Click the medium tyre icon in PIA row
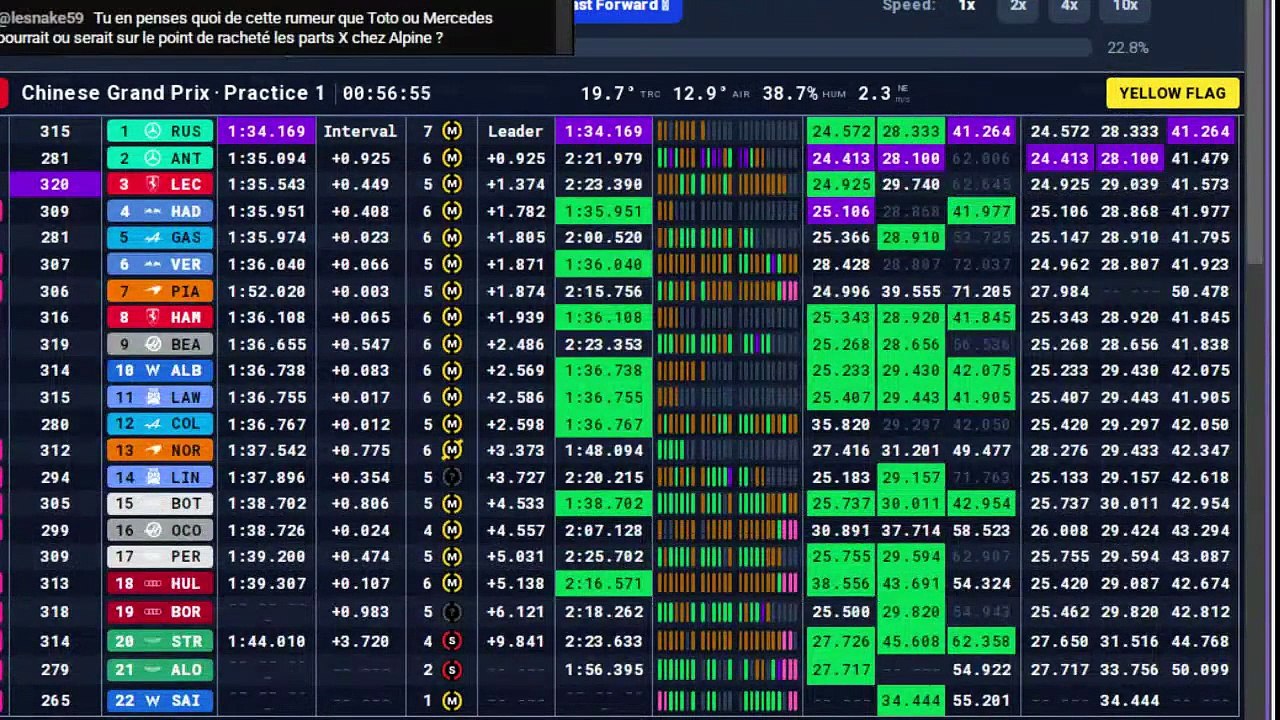Image resolution: width=1280 pixels, height=720 pixels. coord(452,291)
